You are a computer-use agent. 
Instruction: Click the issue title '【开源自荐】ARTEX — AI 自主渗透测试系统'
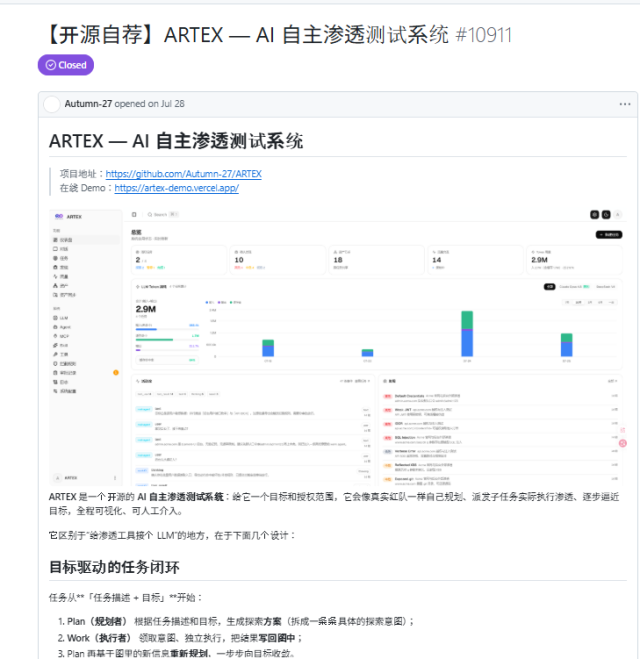[246, 34]
